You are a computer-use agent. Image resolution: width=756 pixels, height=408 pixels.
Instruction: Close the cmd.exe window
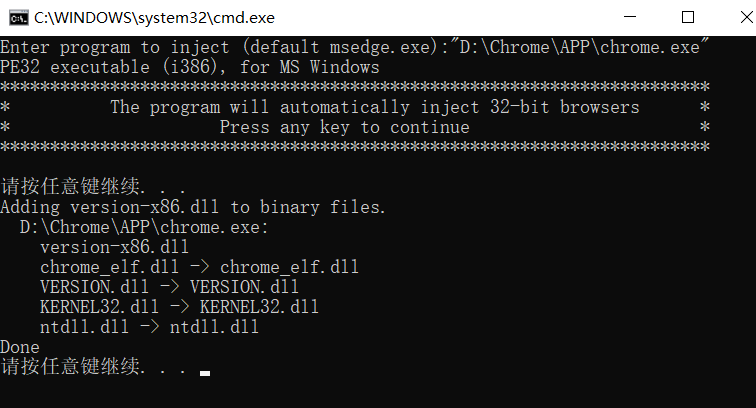[x=746, y=17]
